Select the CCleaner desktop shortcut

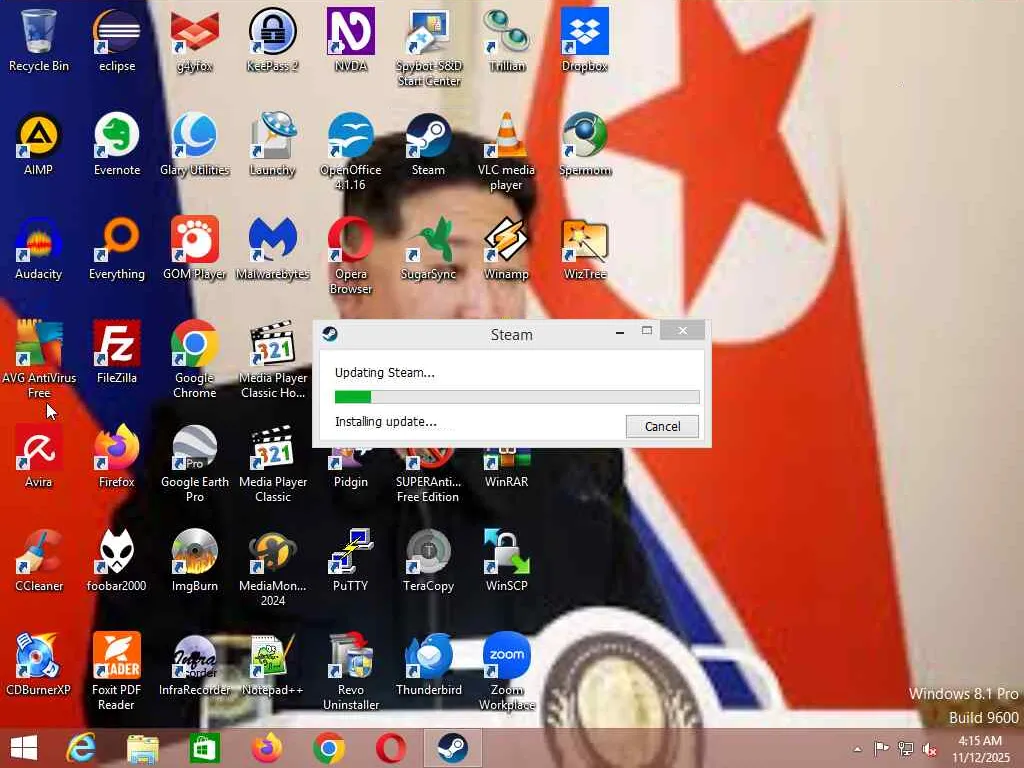click(39, 561)
